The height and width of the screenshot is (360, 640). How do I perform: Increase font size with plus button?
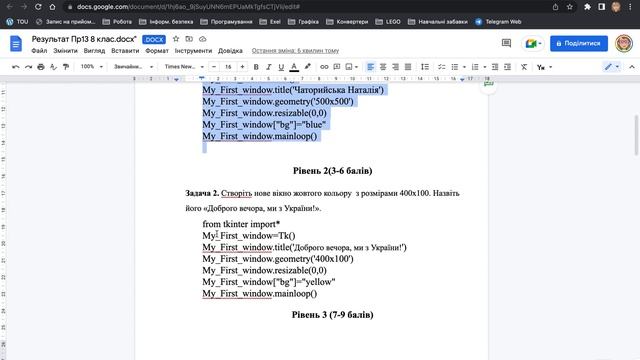point(242,67)
